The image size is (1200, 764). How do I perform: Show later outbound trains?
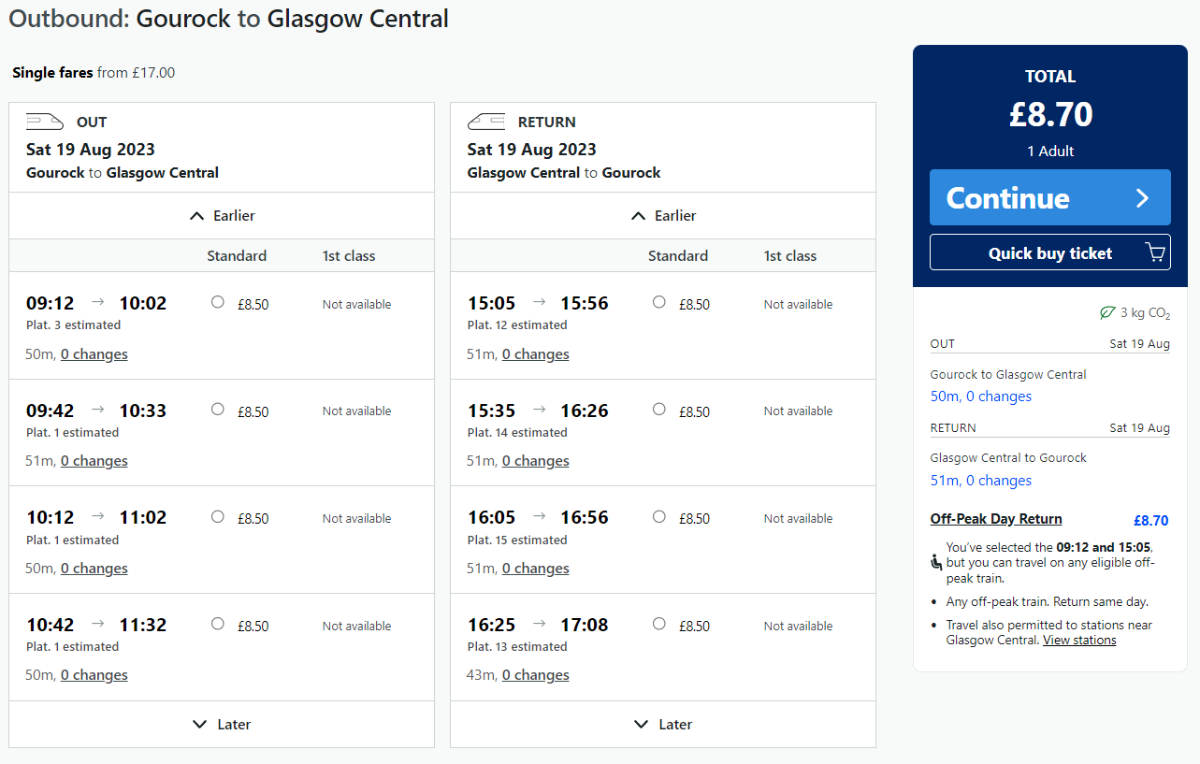click(222, 724)
